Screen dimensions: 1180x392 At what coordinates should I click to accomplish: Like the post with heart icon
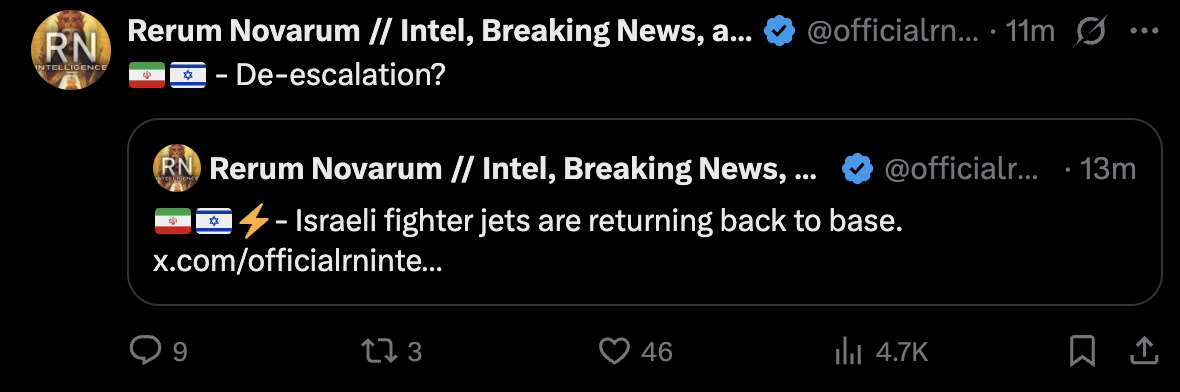point(614,351)
